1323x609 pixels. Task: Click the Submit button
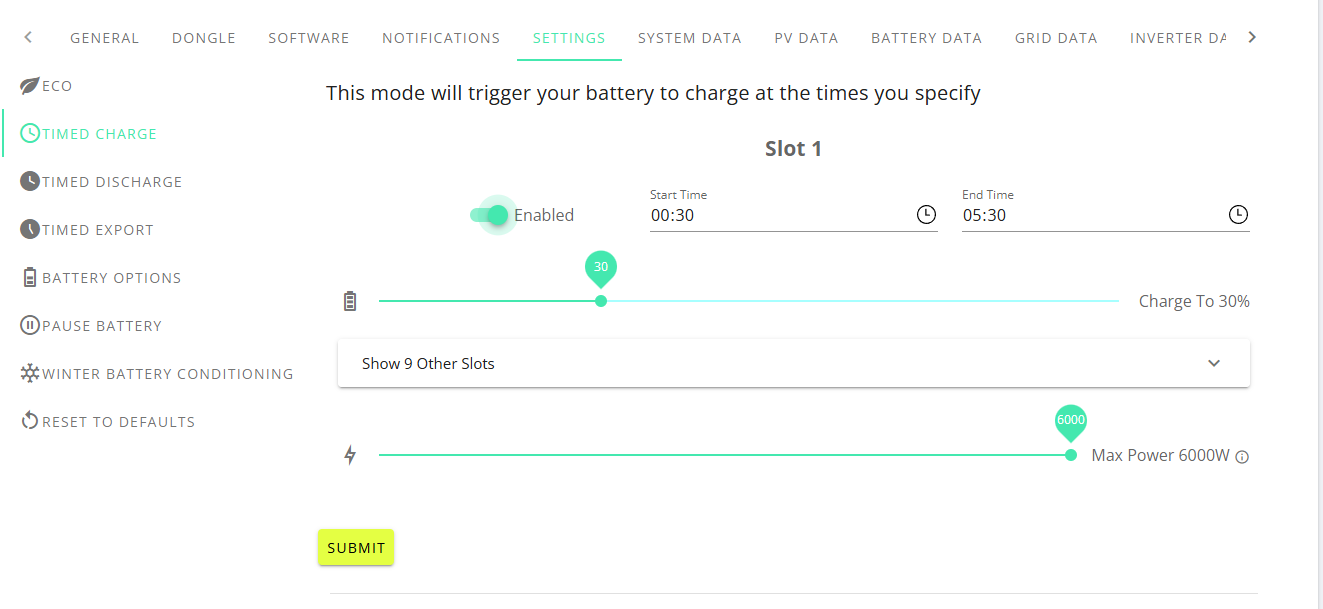[356, 547]
